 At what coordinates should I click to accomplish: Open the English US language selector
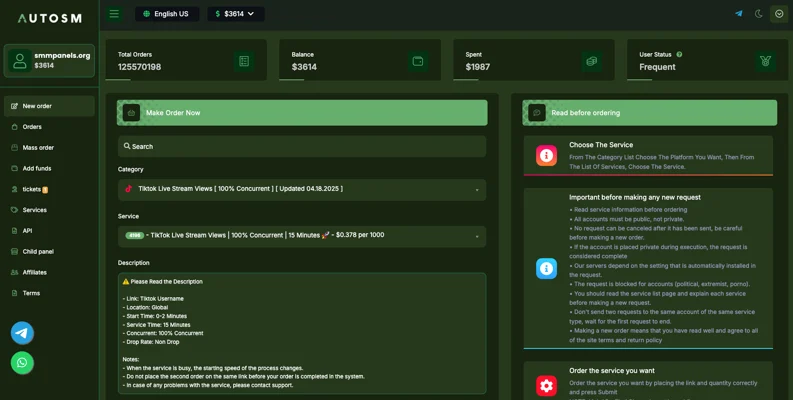pyautogui.click(x=167, y=14)
